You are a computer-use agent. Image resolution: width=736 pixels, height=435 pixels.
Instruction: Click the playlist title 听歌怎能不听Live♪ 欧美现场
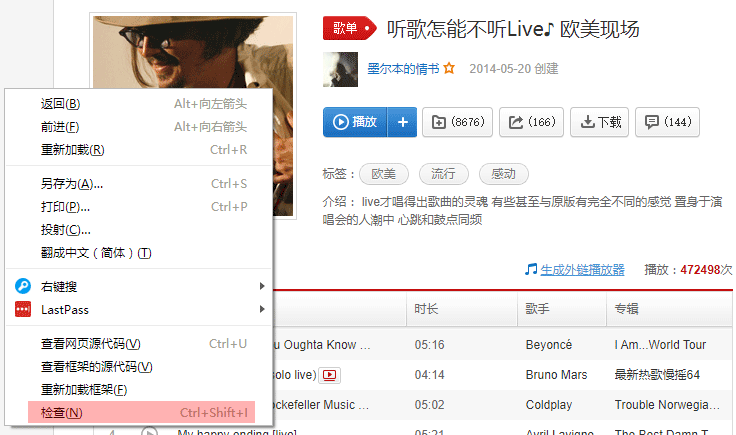[513, 29]
